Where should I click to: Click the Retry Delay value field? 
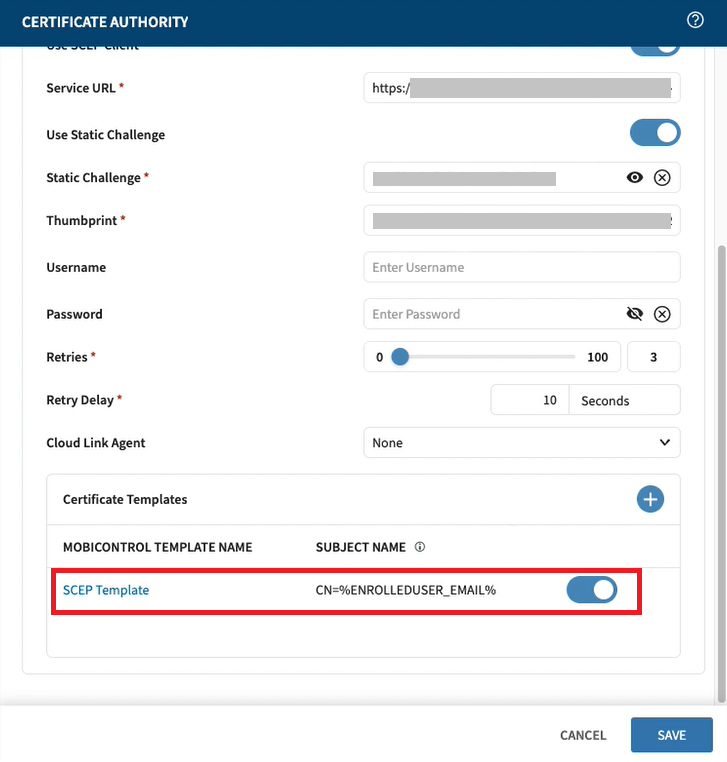pos(530,400)
